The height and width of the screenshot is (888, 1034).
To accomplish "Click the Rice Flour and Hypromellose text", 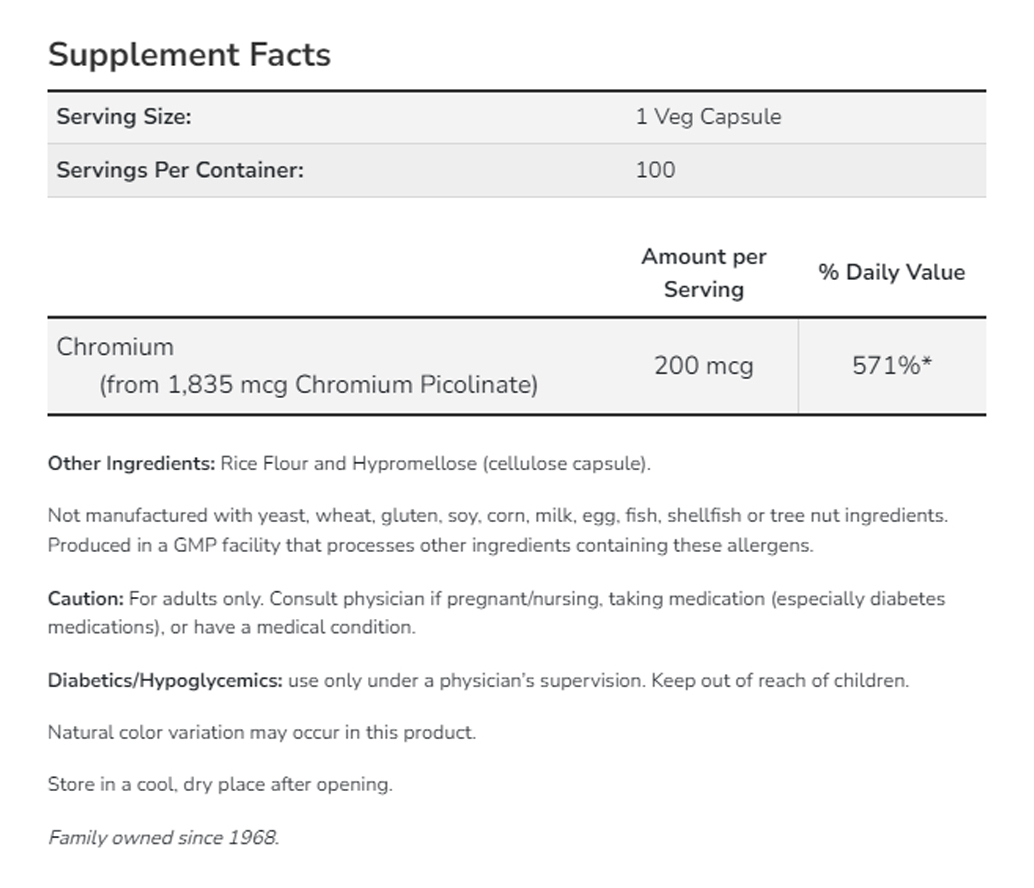I will tap(435, 464).
